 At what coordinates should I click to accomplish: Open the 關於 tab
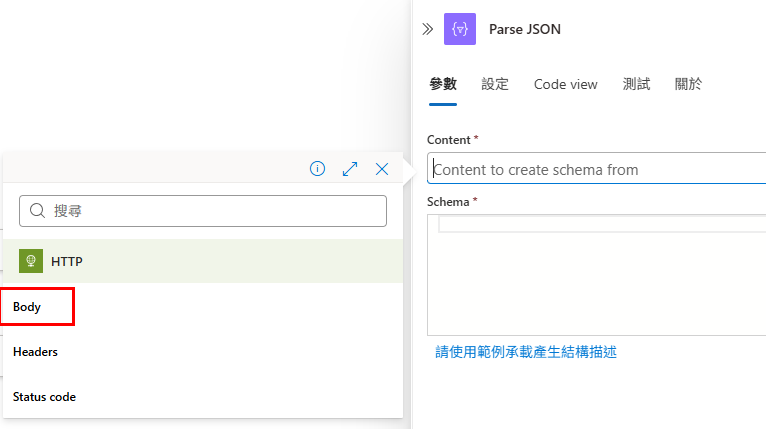688,84
